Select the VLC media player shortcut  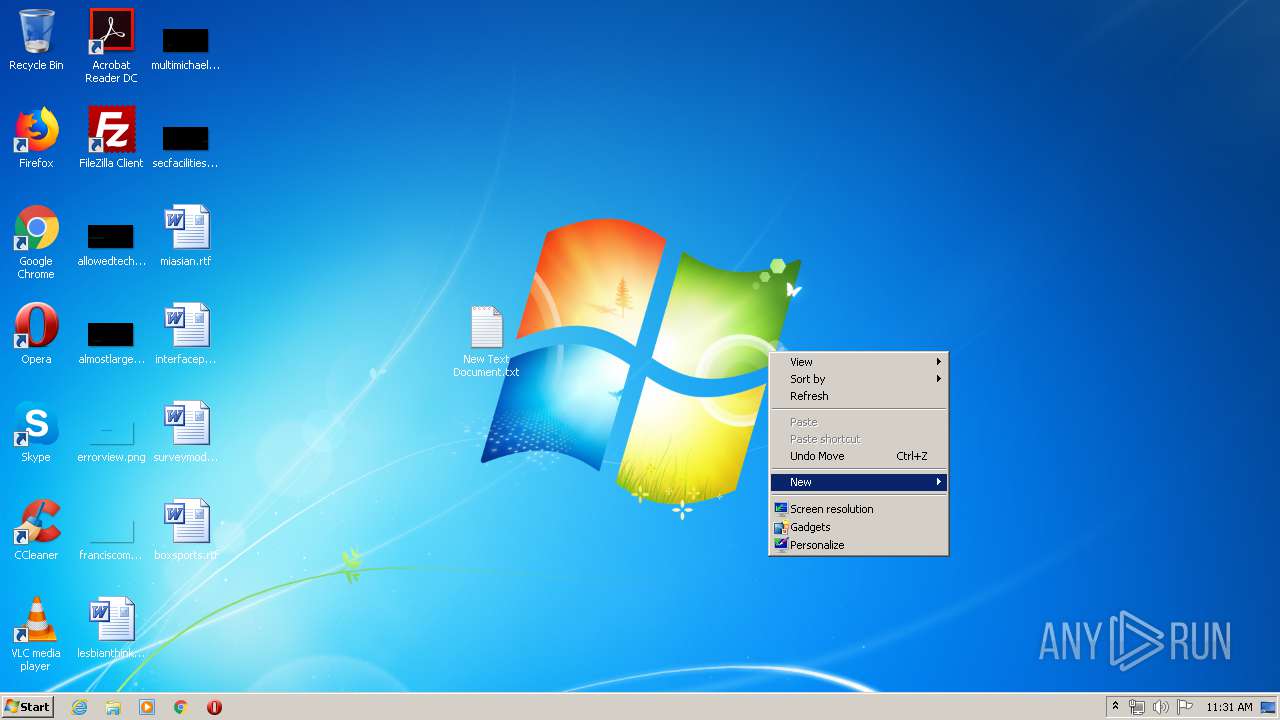click(x=36, y=634)
